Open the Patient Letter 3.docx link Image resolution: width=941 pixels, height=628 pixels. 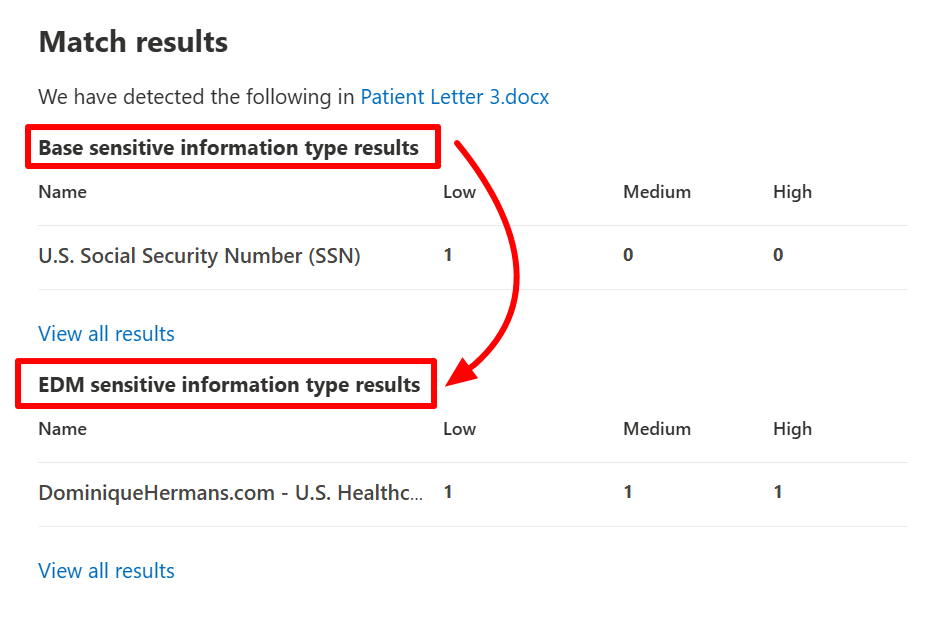coord(454,97)
